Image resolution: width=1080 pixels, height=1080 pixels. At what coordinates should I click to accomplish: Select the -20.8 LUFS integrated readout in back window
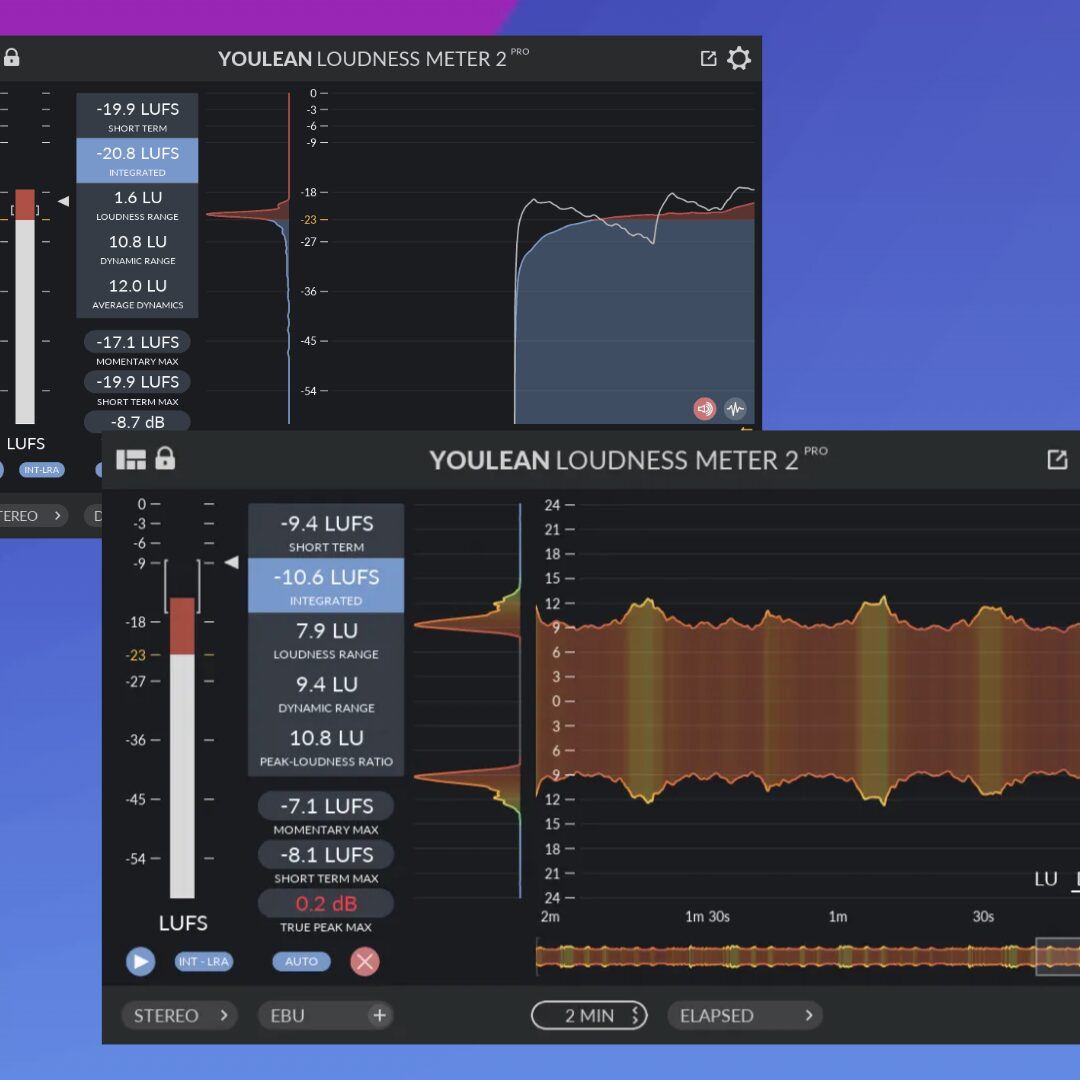pyautogui.click(x=138, y=160)
